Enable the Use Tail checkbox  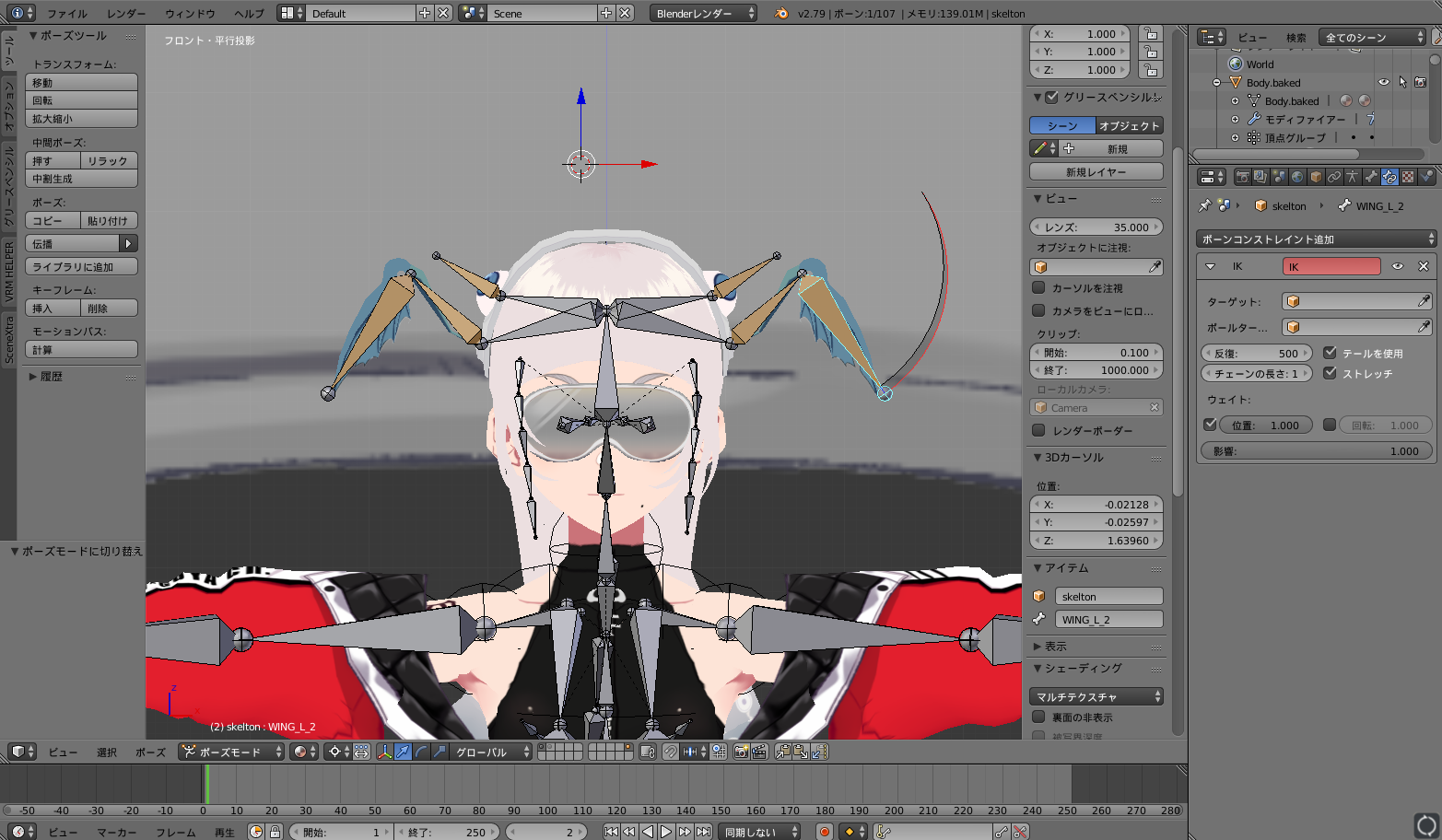(x=1330, y=353)
